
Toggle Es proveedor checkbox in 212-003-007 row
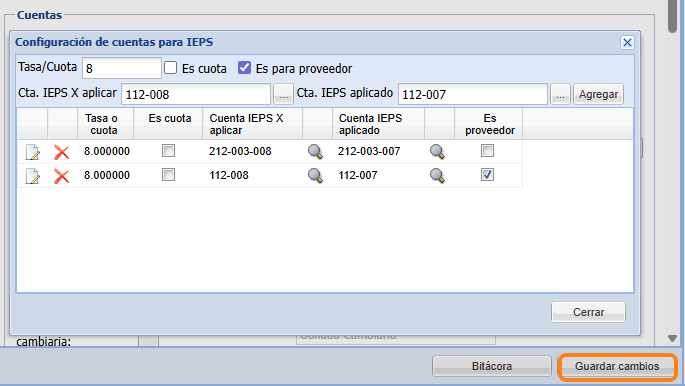coord(488,151)
